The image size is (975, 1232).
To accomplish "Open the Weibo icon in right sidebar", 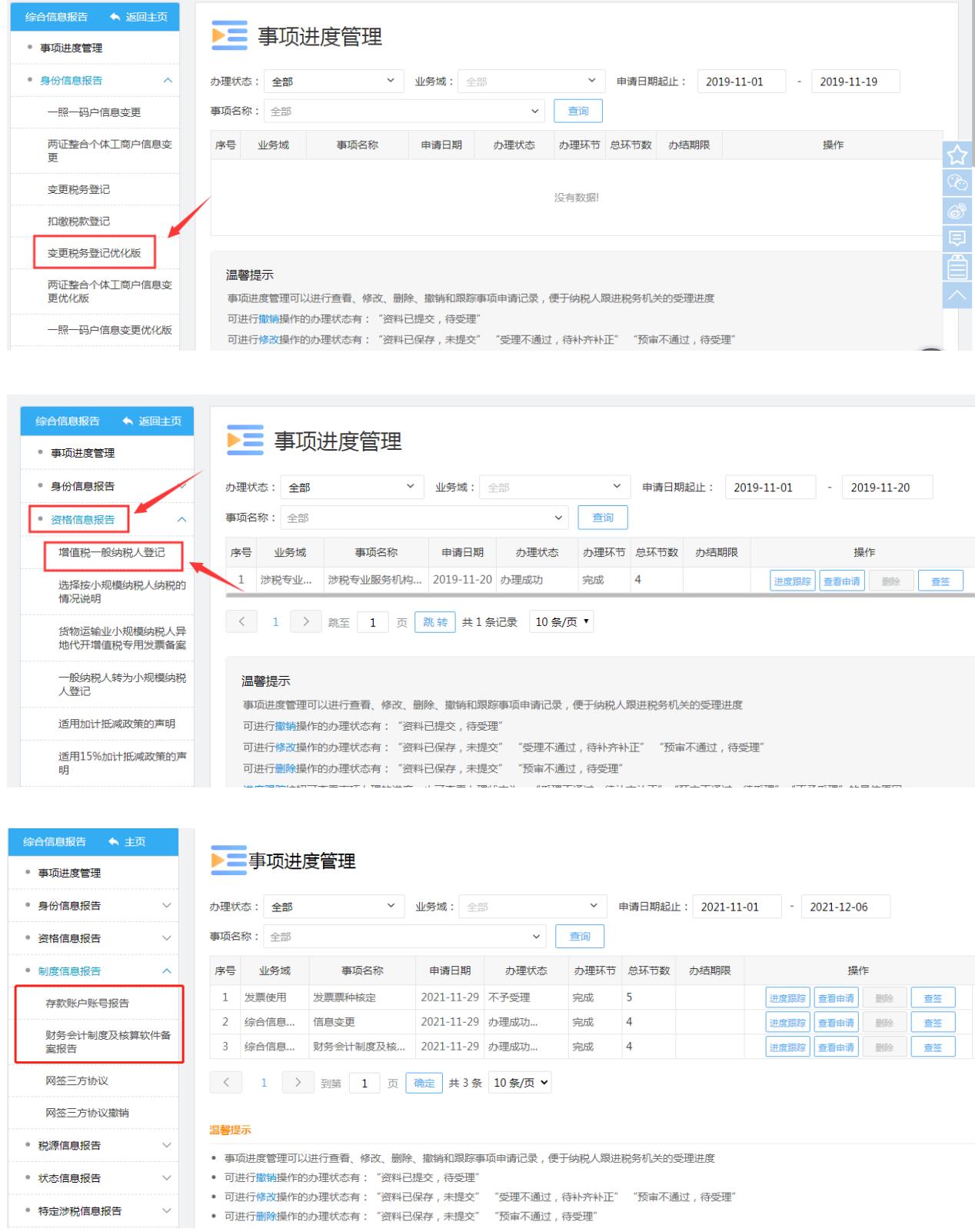I will point(957,211).
